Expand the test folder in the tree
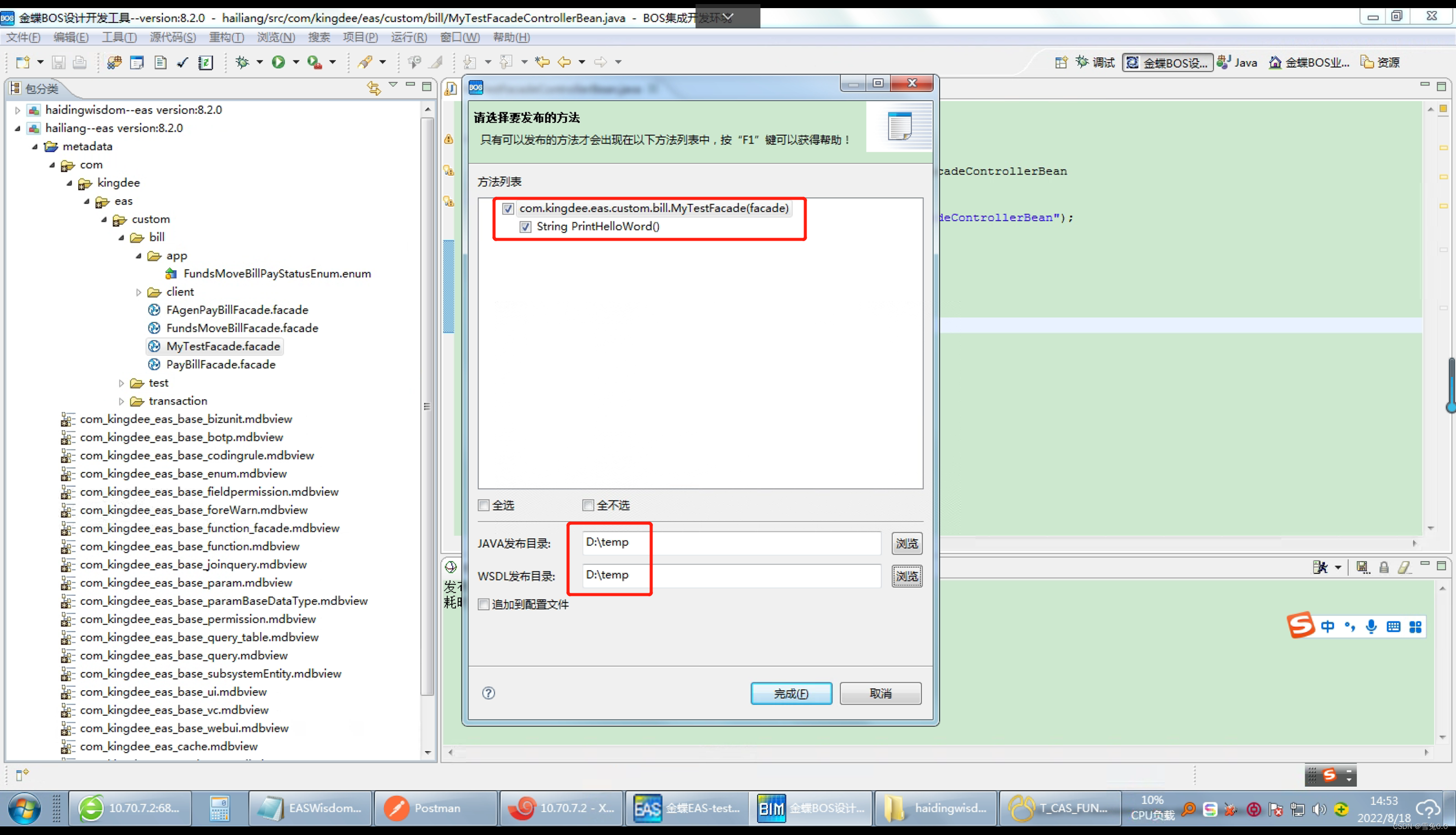Viewport: 1456px width, 835px height. point(122,383)
